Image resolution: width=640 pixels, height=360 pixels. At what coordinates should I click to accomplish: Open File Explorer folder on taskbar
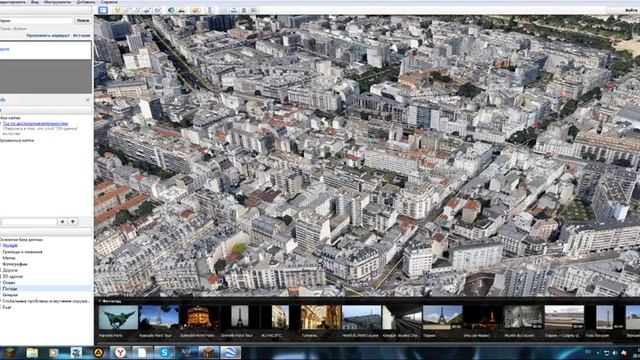point(32,352)
